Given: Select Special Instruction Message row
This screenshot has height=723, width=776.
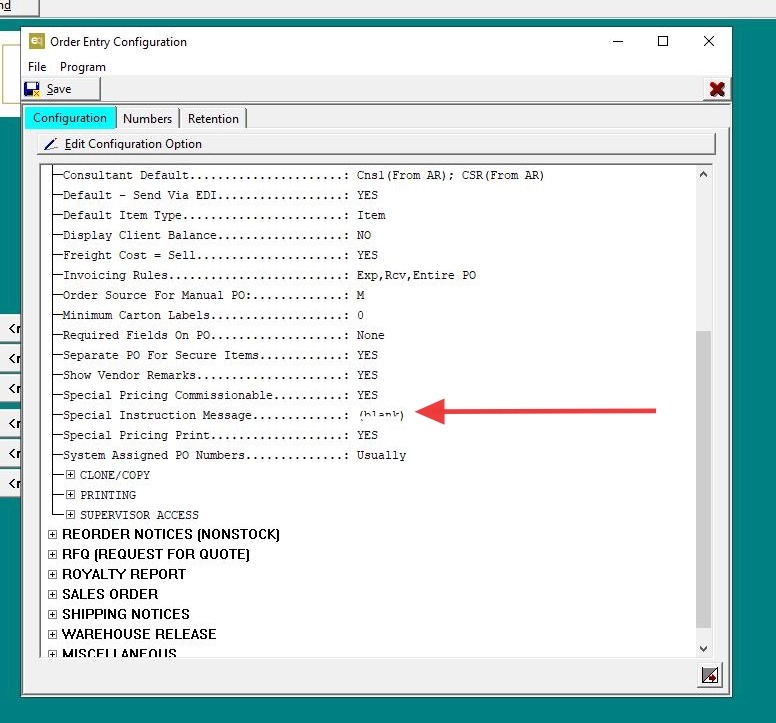Looking at the screenshot, I should click(234, 415).
